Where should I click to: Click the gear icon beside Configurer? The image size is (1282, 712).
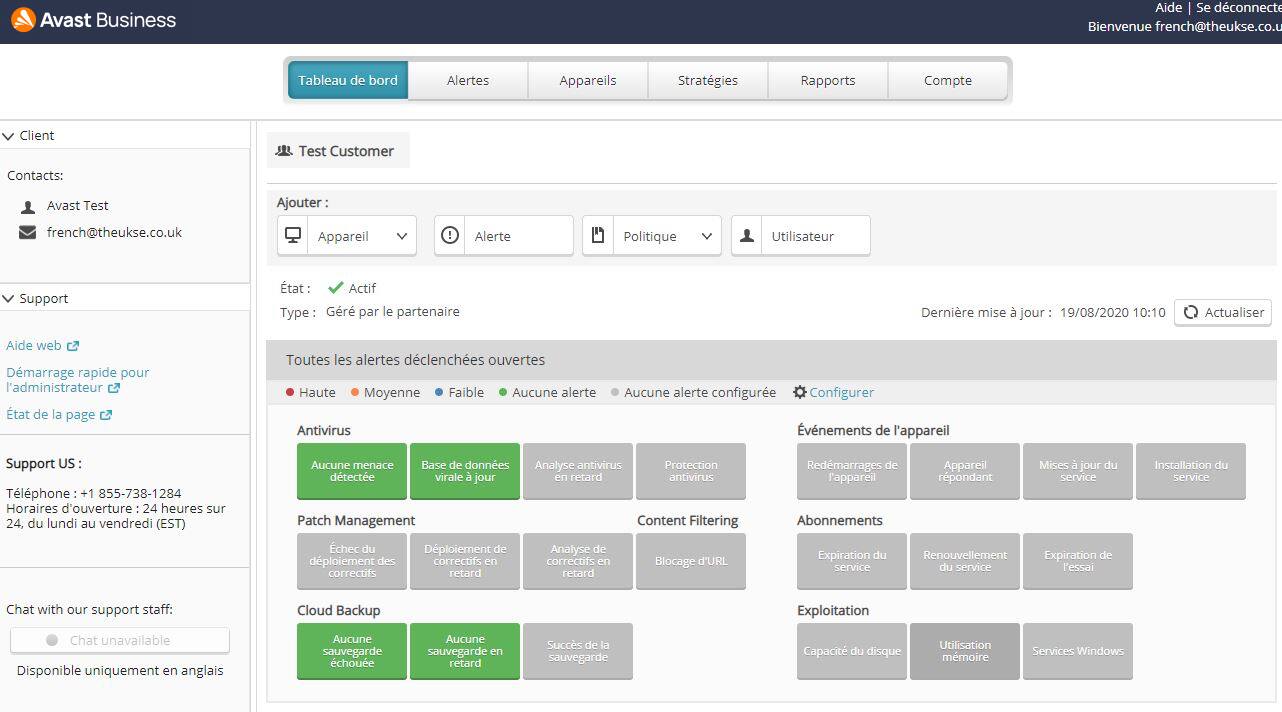[799, 393]
